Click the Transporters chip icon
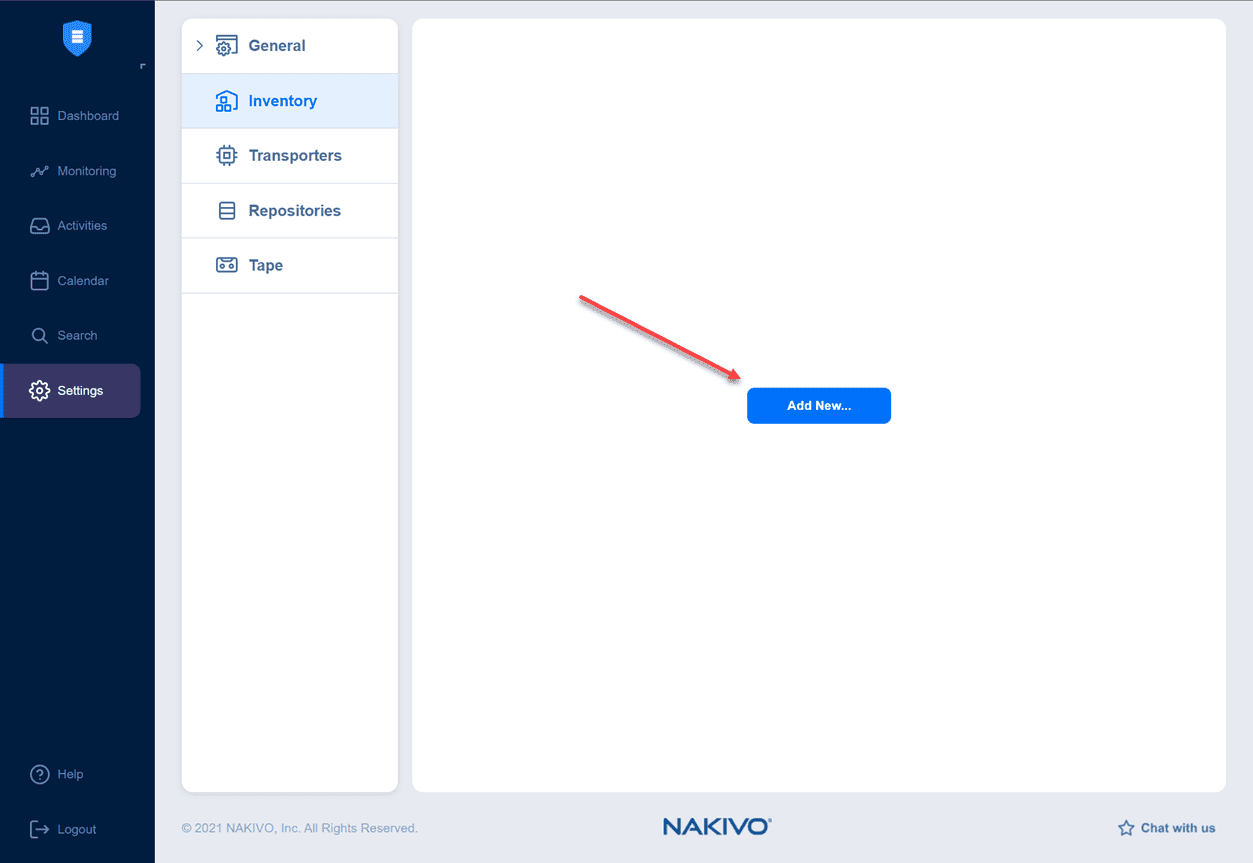The height and width of the screenshot is (863, 1253). pyautogui.click(x=227, y=156)
